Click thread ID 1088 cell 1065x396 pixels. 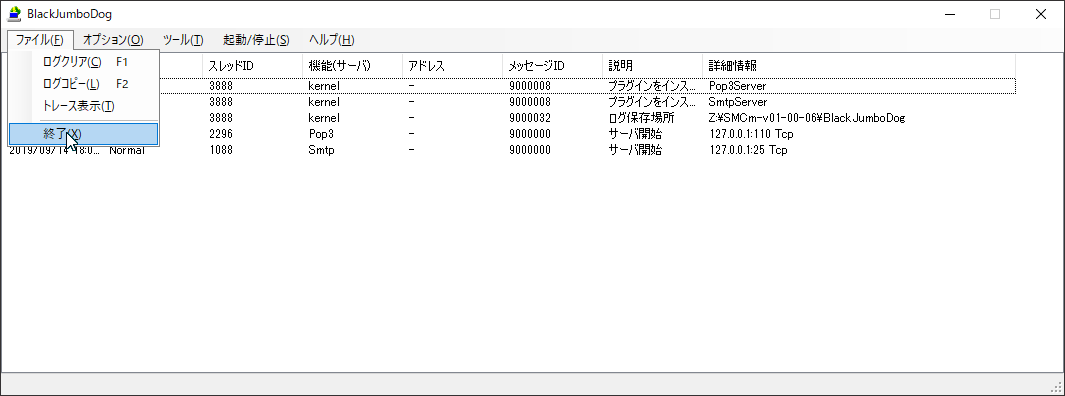tap(221, 150)
